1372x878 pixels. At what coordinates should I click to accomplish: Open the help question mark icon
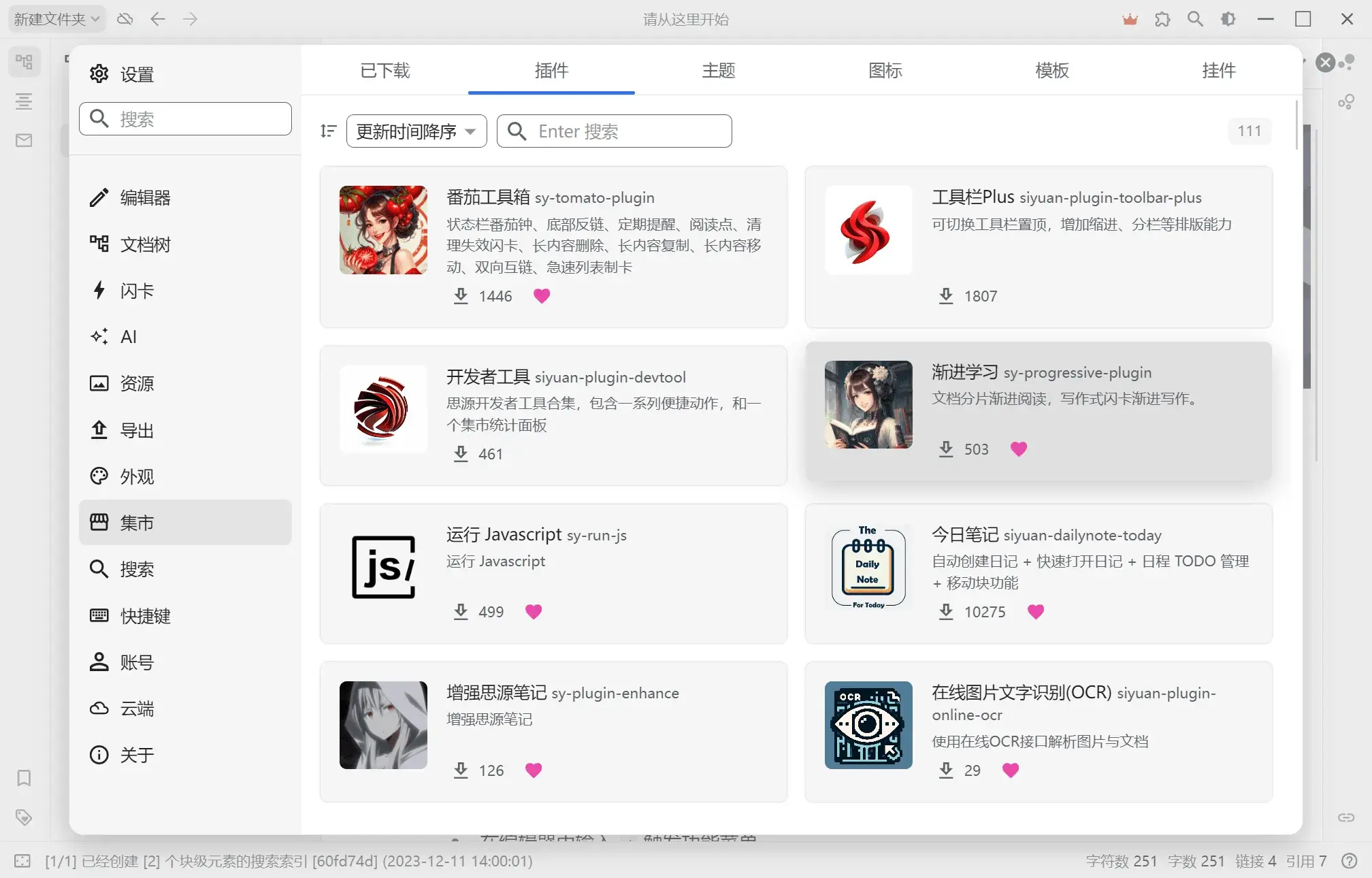coord(1349,861)
